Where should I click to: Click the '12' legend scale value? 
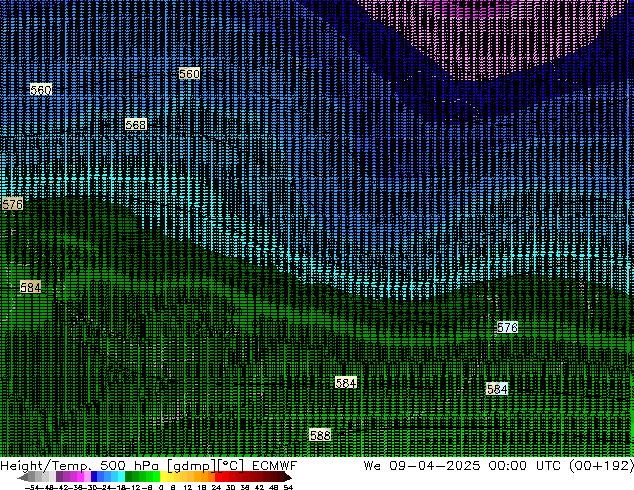point(188,487)
